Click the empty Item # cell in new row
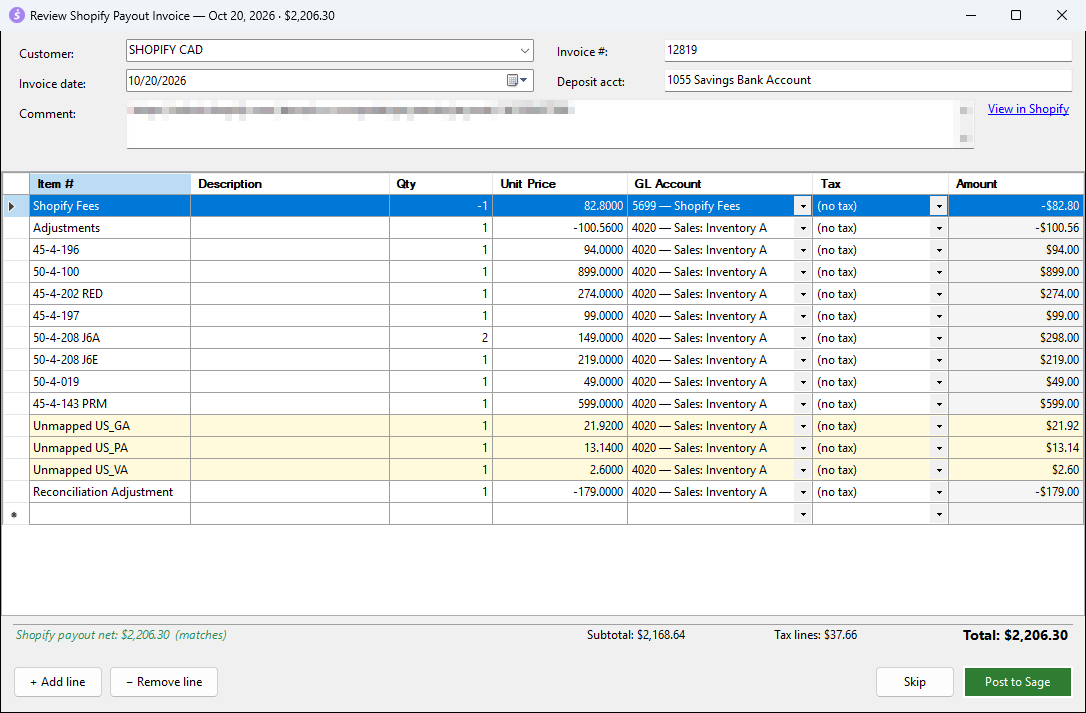The width and height of the screenshot is (1086, 713). coord(109,513)
